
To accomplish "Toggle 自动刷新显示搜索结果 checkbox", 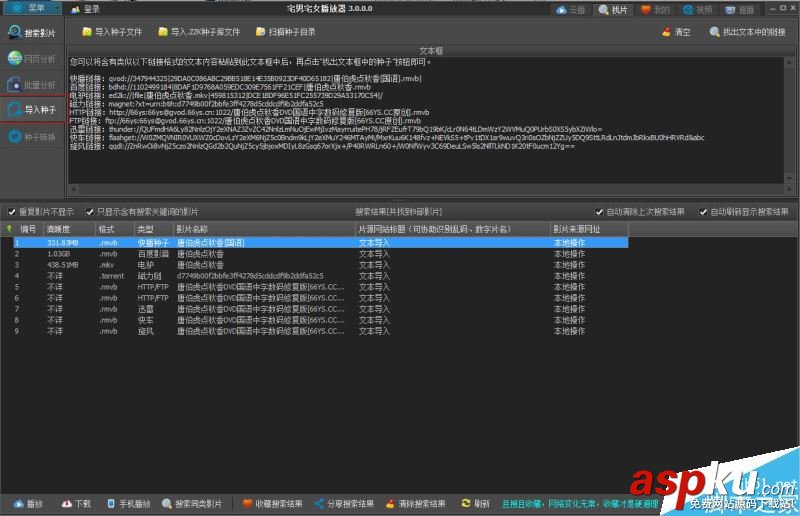I will (745, 212).
